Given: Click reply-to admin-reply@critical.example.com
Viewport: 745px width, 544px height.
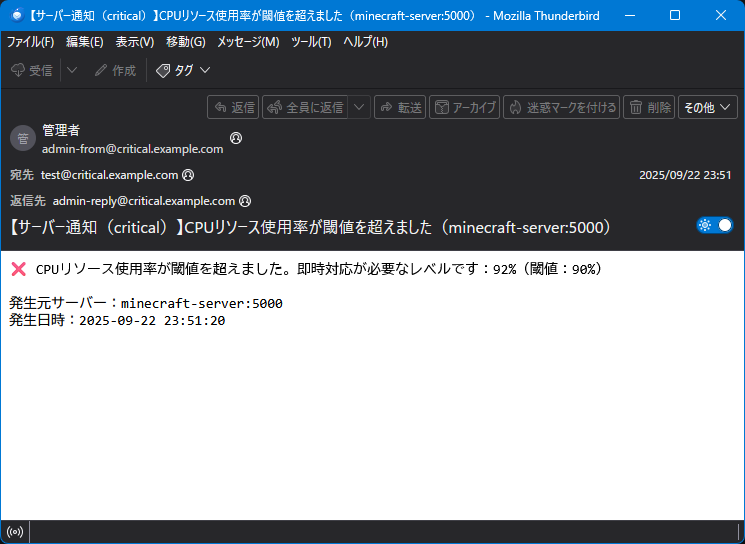Looking at the screenshot, I should 144,201.
